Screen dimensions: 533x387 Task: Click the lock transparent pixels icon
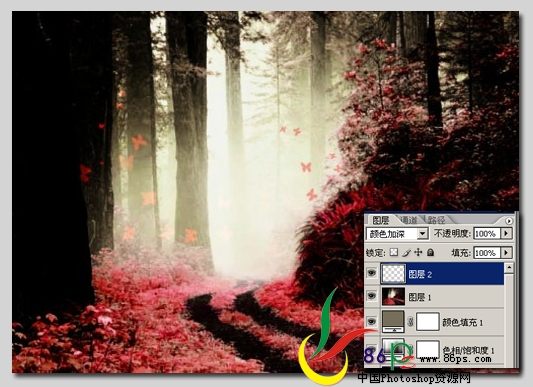pos(394,252)
